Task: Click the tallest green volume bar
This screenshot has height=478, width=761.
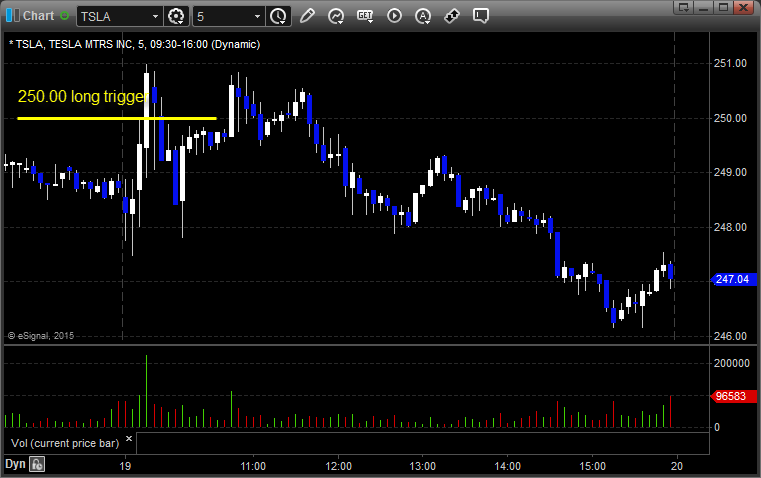Action: pos(146,391)
